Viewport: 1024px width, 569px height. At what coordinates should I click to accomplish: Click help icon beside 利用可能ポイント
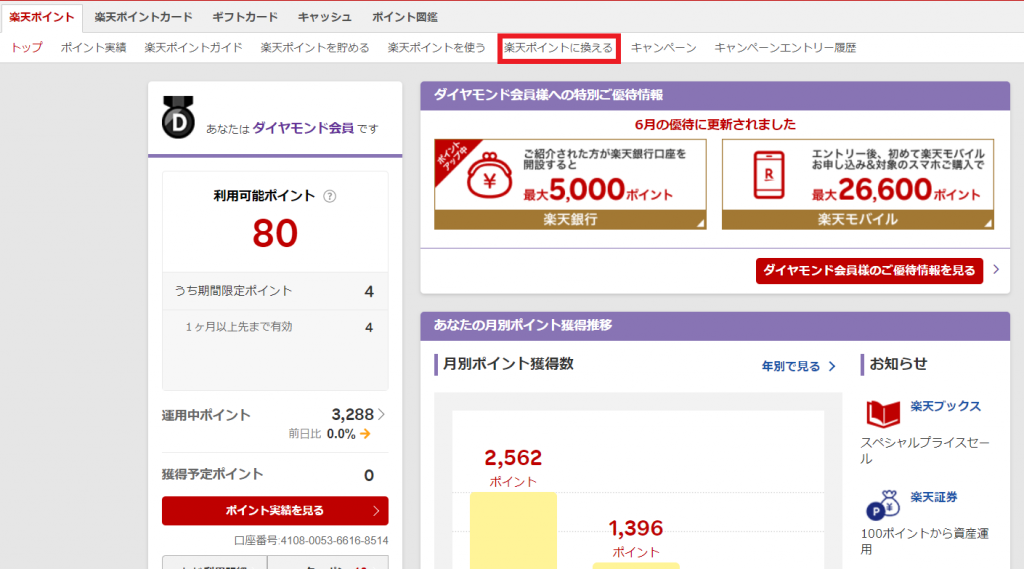[330, 196]
